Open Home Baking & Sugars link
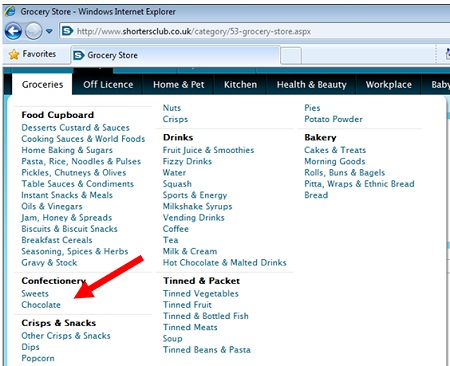Screen dimensions: 450x366 tap(67, 150)
